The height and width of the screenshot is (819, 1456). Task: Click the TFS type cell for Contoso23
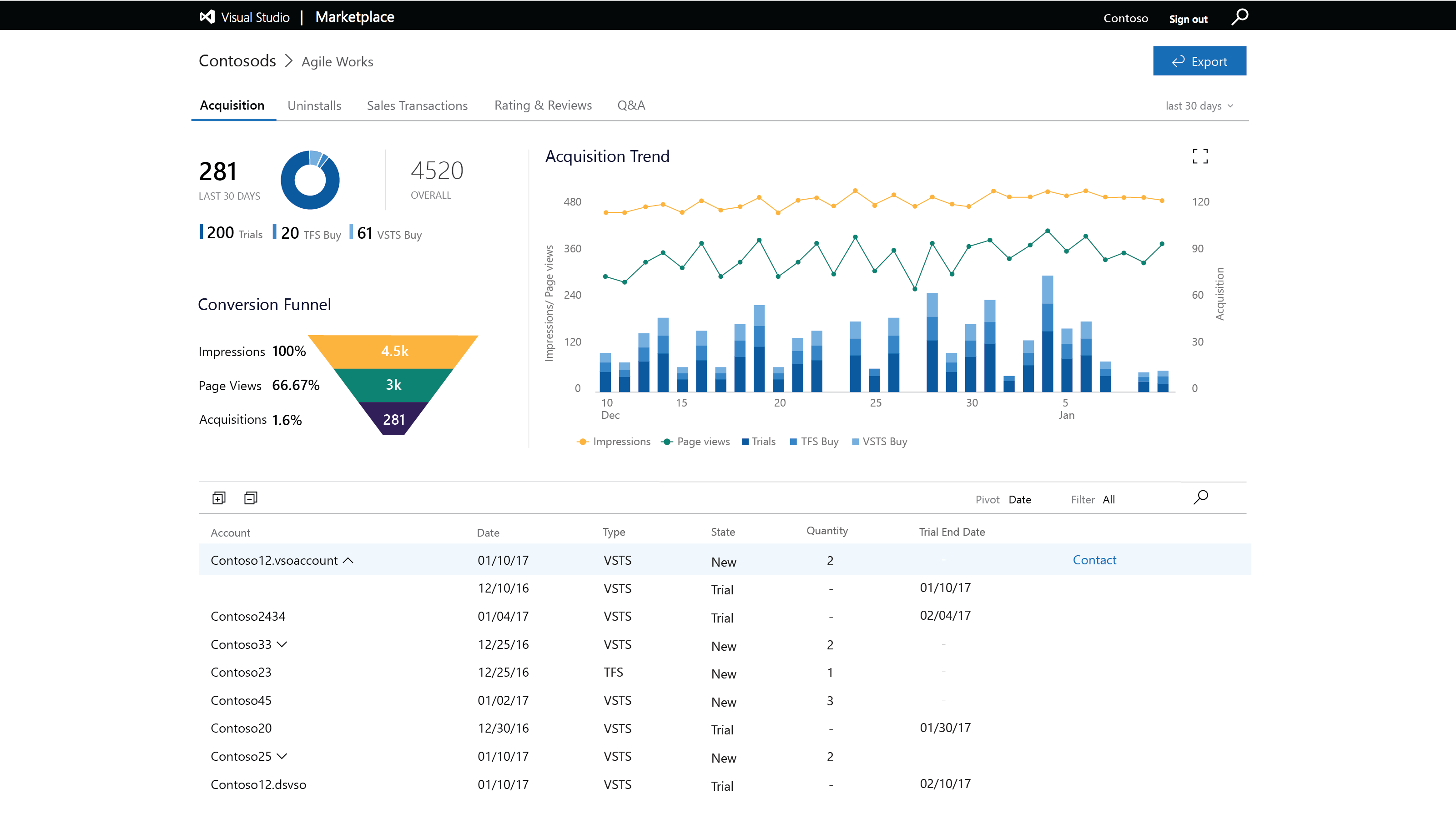pyautogui.click(x=613, y=672)
